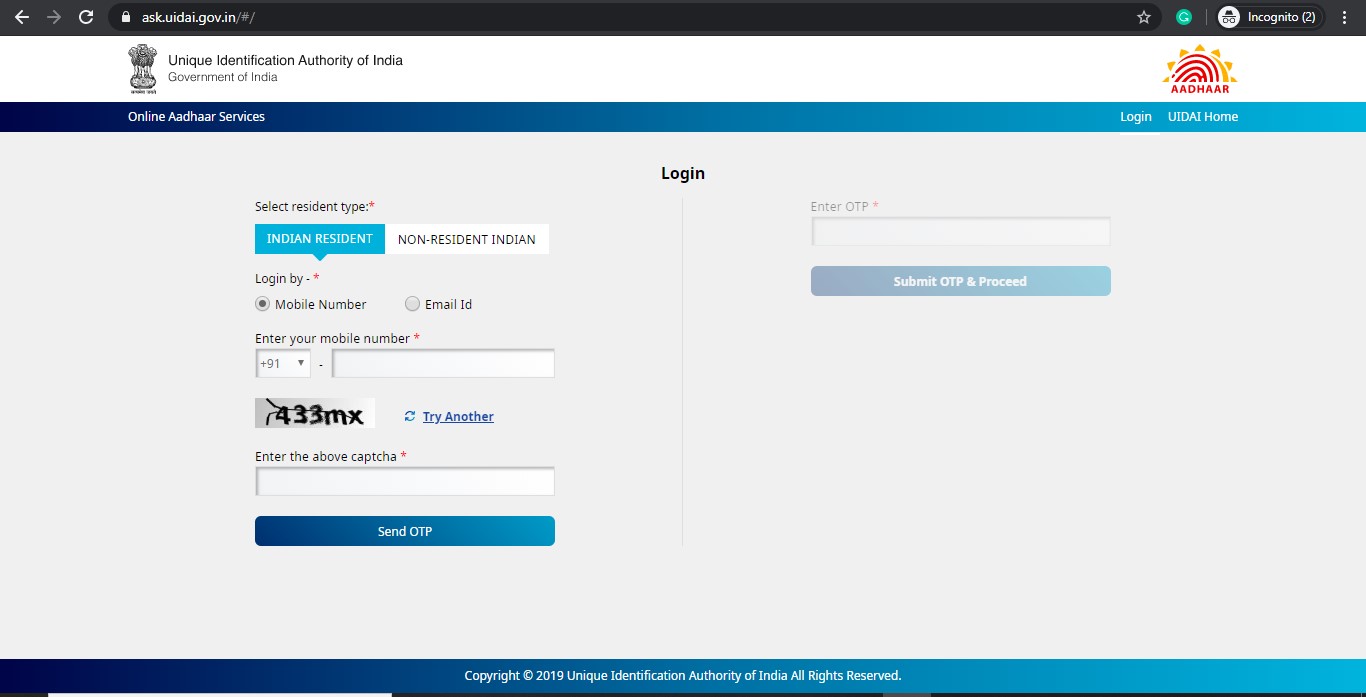
Task: Focus the mobile number input field
Action: pyautogui.click(x=443, y=363)
